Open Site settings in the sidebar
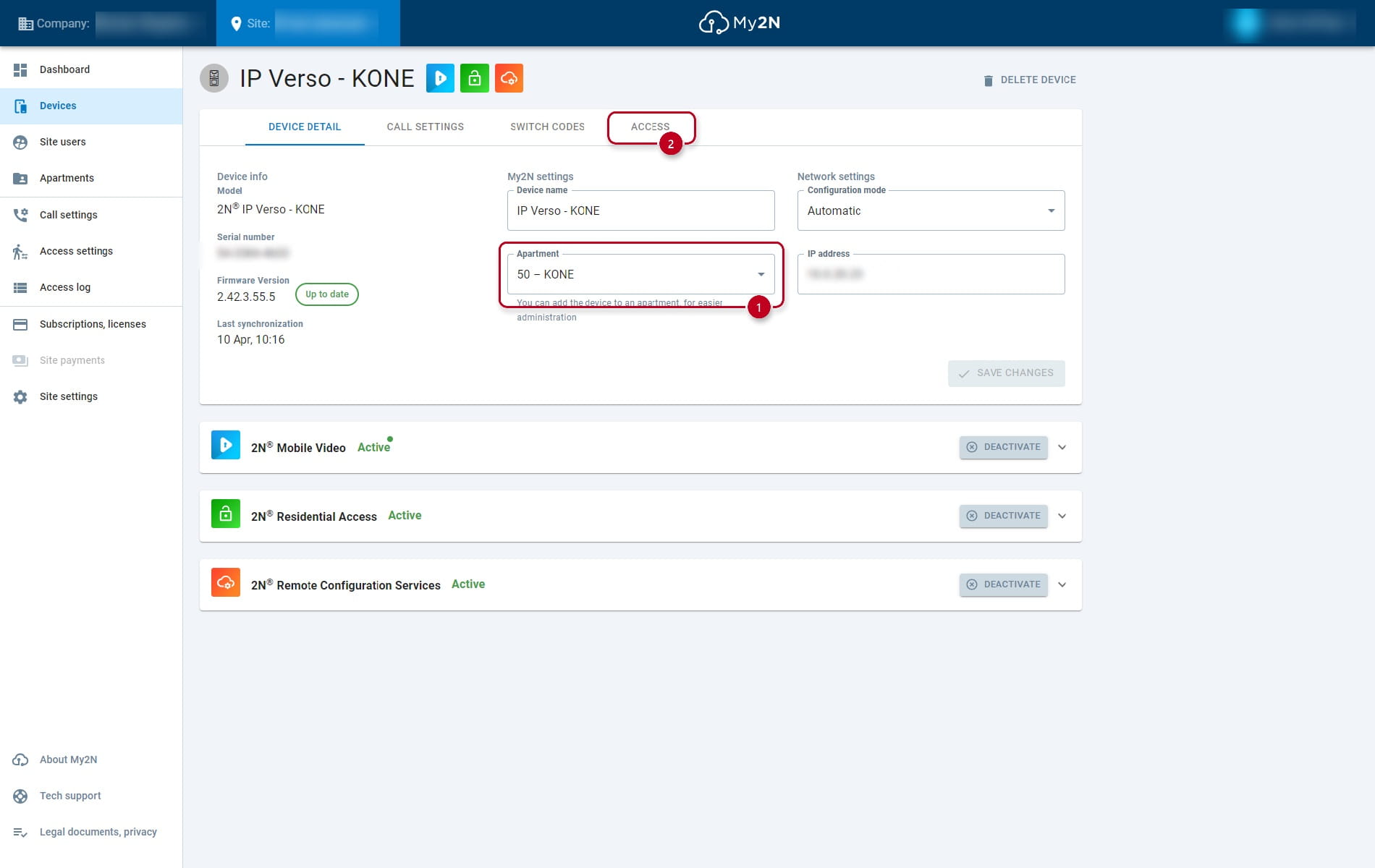The height and width of the screenshot is (868, 1375). click(x=91, y=396)
